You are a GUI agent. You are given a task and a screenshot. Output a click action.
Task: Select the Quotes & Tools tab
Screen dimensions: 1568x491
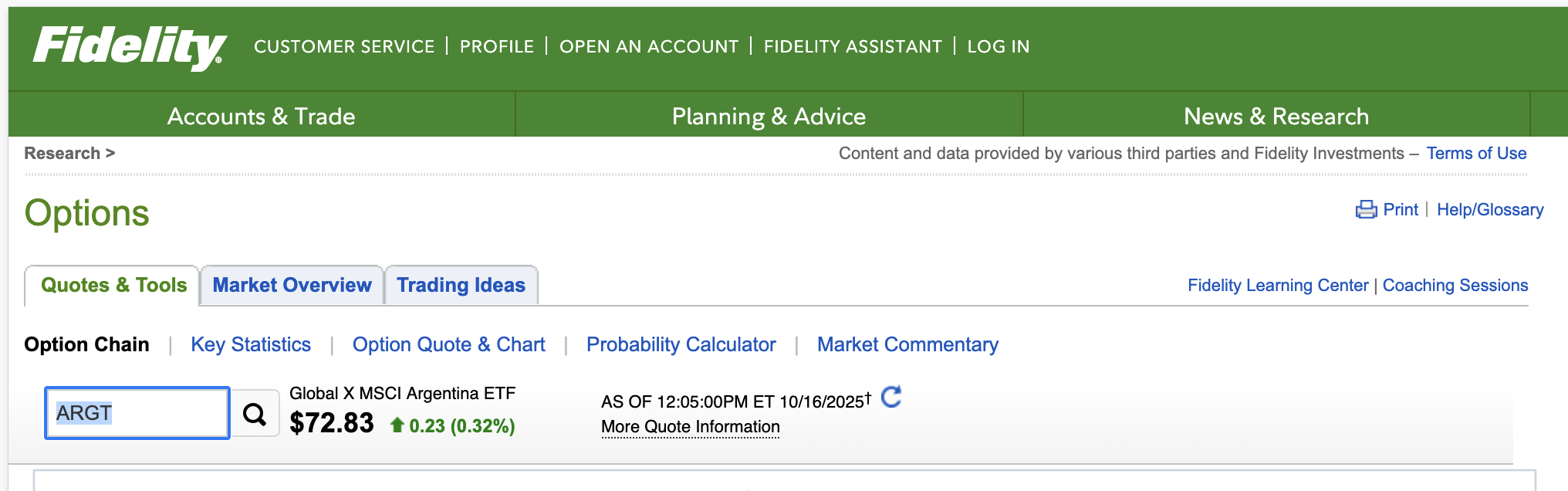pyautogui.click(x=113, y=286)
